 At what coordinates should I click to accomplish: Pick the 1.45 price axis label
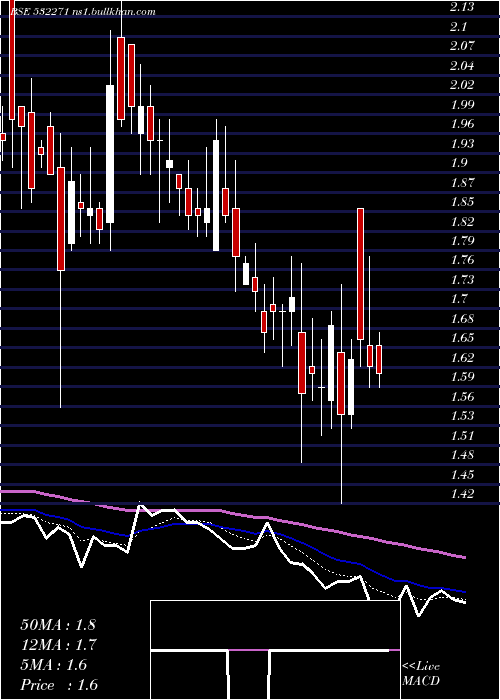tap(462, 475)
